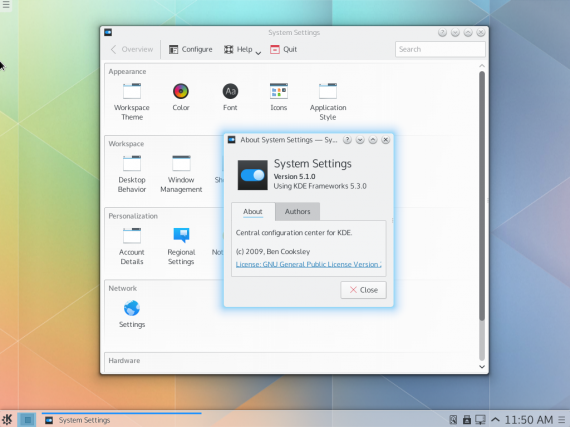
Task: Click the Hardware section heading
Action: click(x=124, y=360)
